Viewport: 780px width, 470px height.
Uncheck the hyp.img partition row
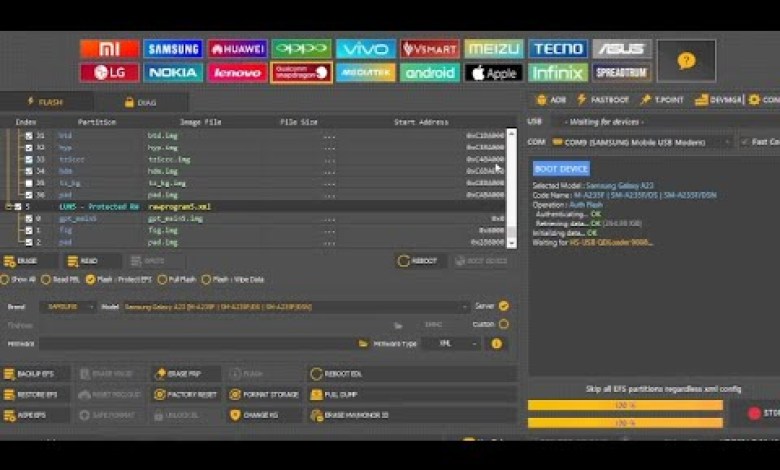coord(29,148)
